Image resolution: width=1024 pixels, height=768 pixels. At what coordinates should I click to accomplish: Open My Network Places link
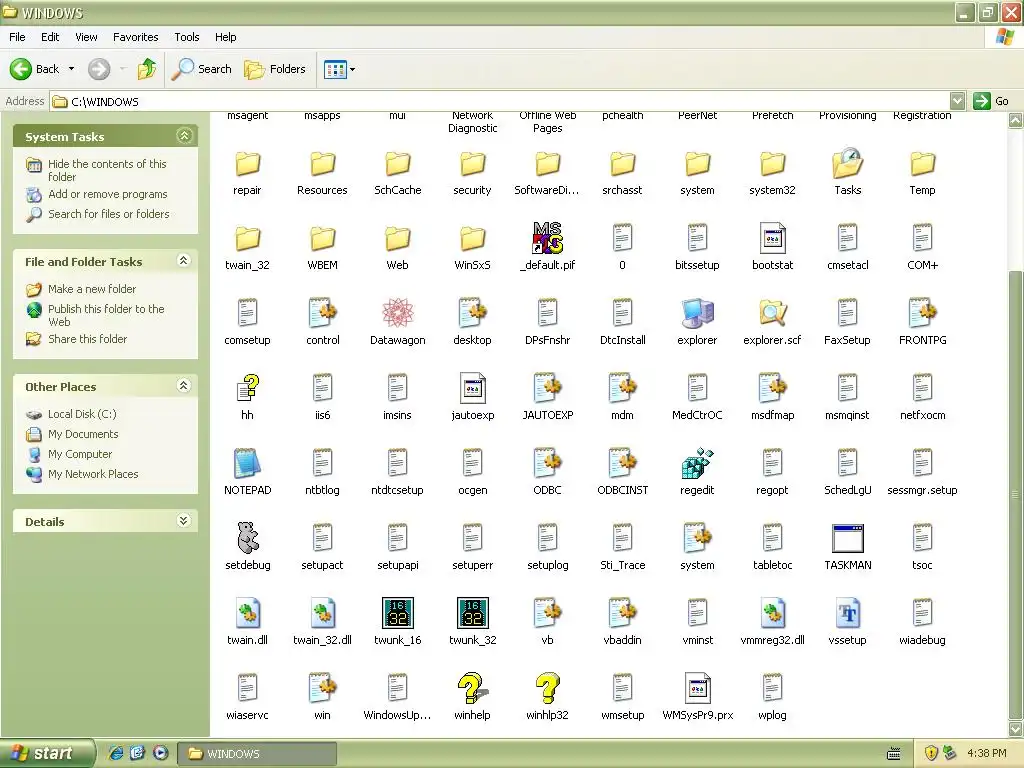(x=93, y=474)
